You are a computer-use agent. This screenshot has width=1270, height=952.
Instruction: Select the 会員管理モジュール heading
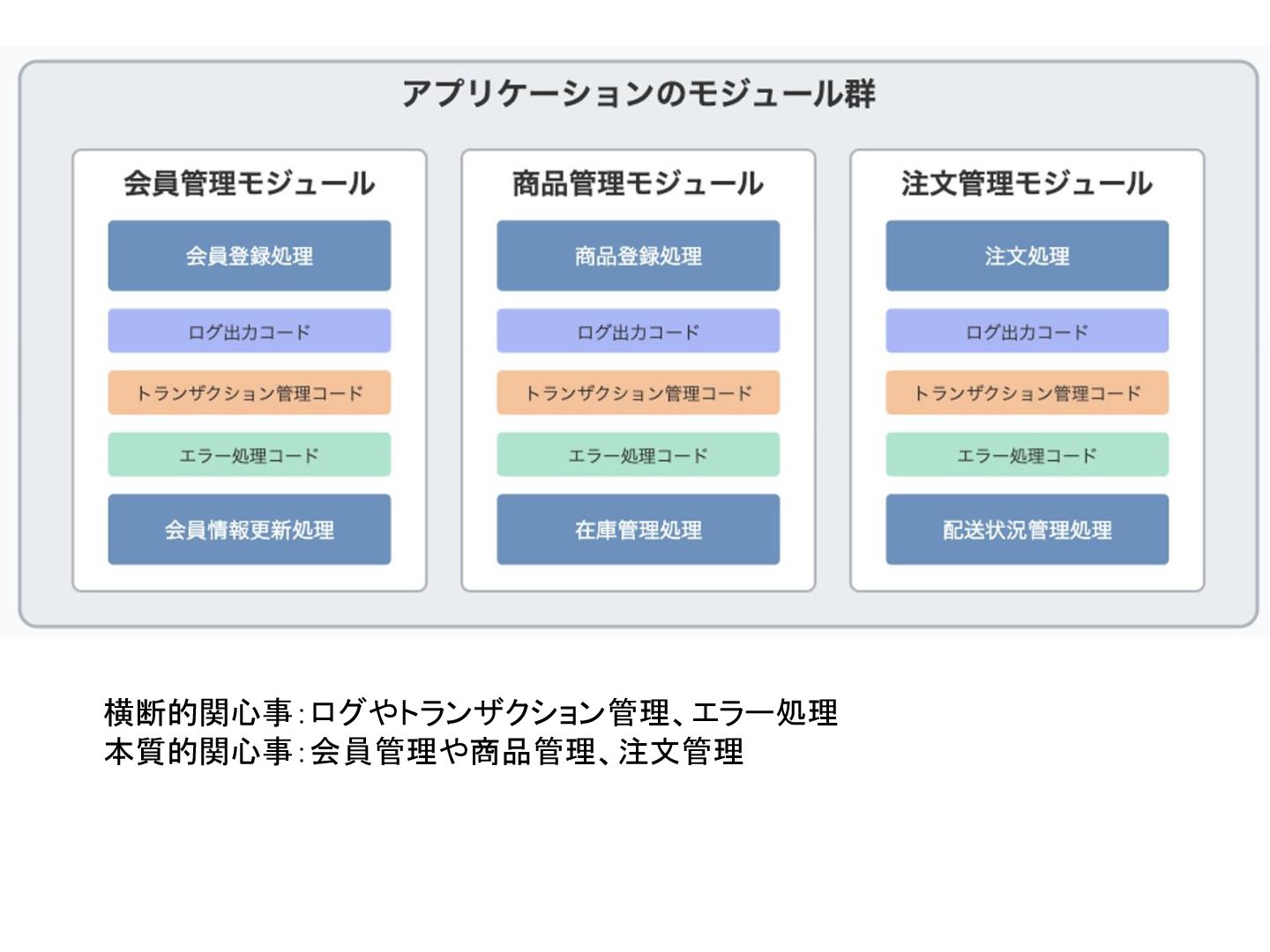pos(250,183)
